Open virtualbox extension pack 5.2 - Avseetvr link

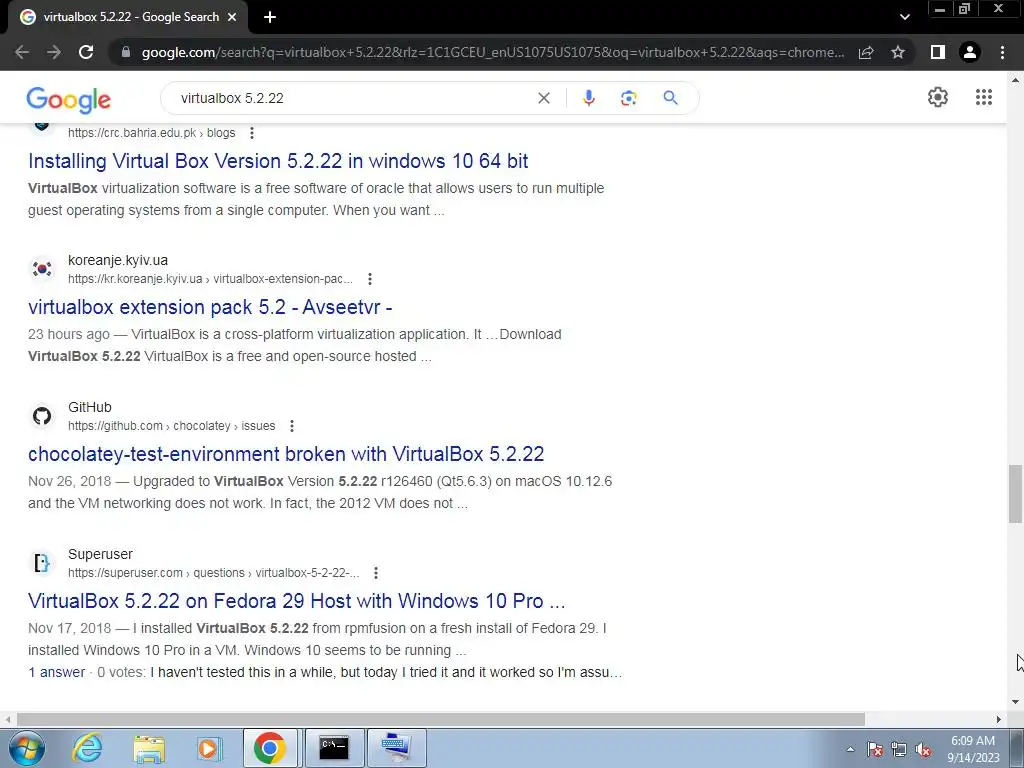pyautogui.click(x=210, y=307)
